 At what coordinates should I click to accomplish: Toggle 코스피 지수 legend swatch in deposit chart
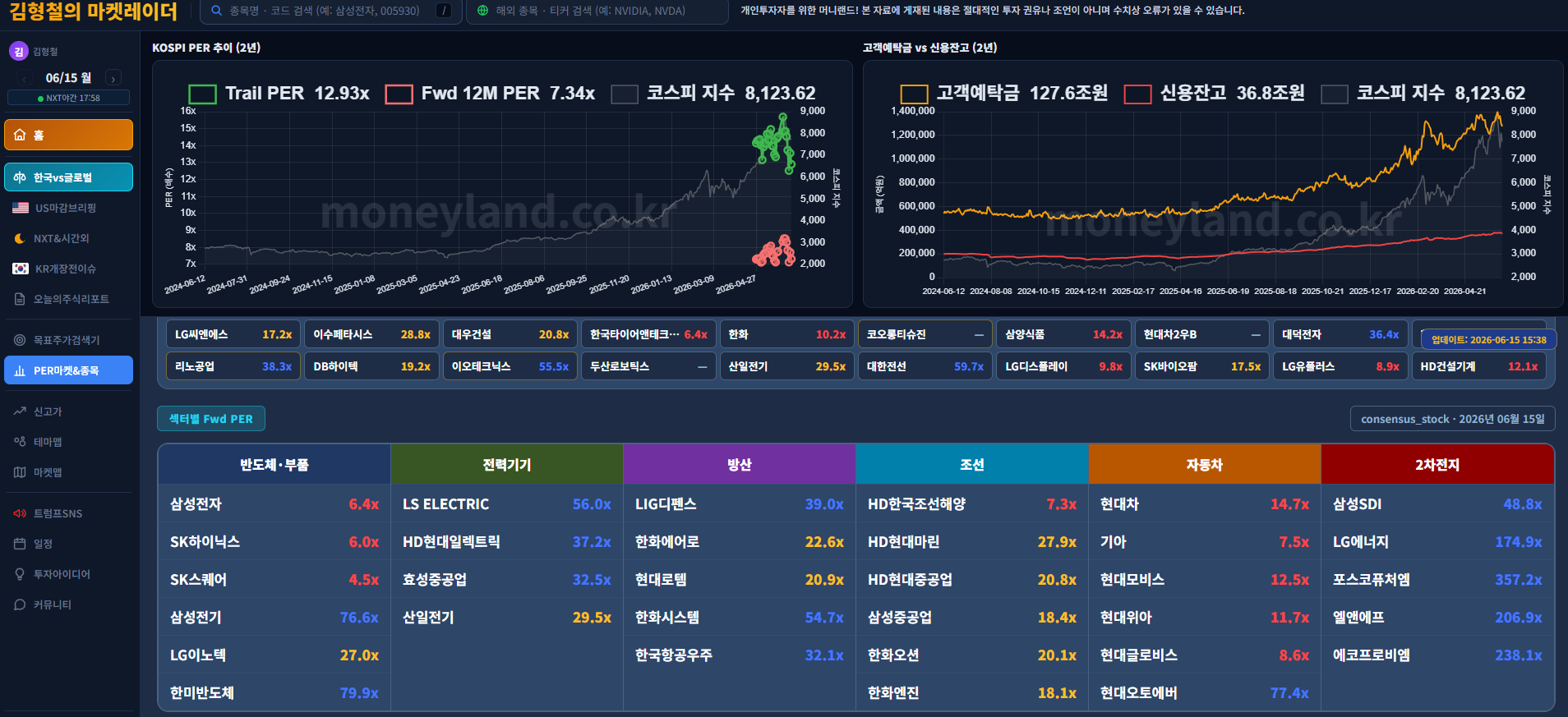click(1335, 94)
